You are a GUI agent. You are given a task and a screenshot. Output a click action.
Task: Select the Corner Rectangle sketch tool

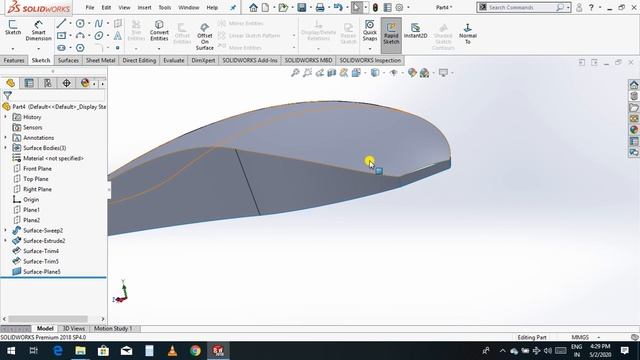[x=61, y=36]
